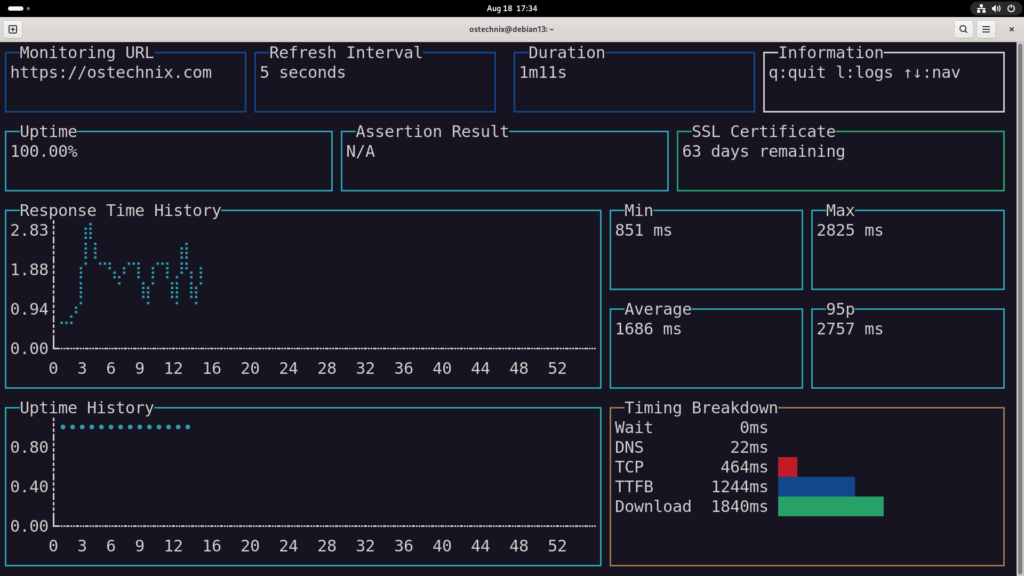This screenshot has width=1024, height=576.
Task: Click the 0.80 axis label in uptime chart
Action: (x=29, y=447)
